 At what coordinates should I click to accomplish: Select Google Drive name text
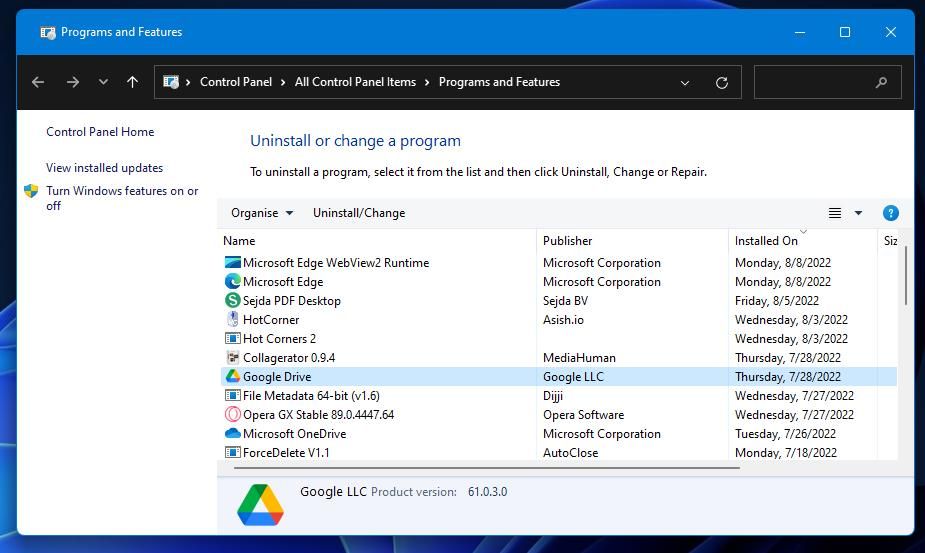pyautogui.click(x=277, y=377)
